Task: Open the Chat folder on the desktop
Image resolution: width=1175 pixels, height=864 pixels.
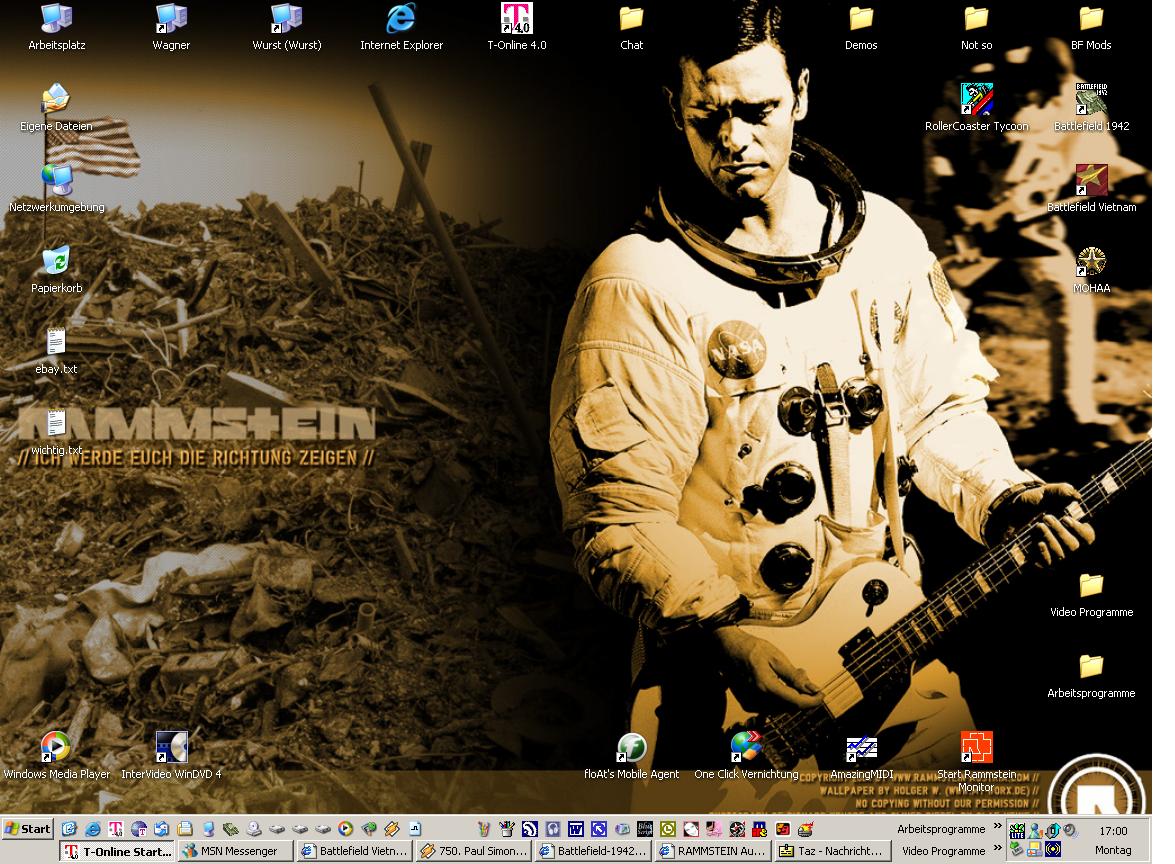Action: (631, 27)
